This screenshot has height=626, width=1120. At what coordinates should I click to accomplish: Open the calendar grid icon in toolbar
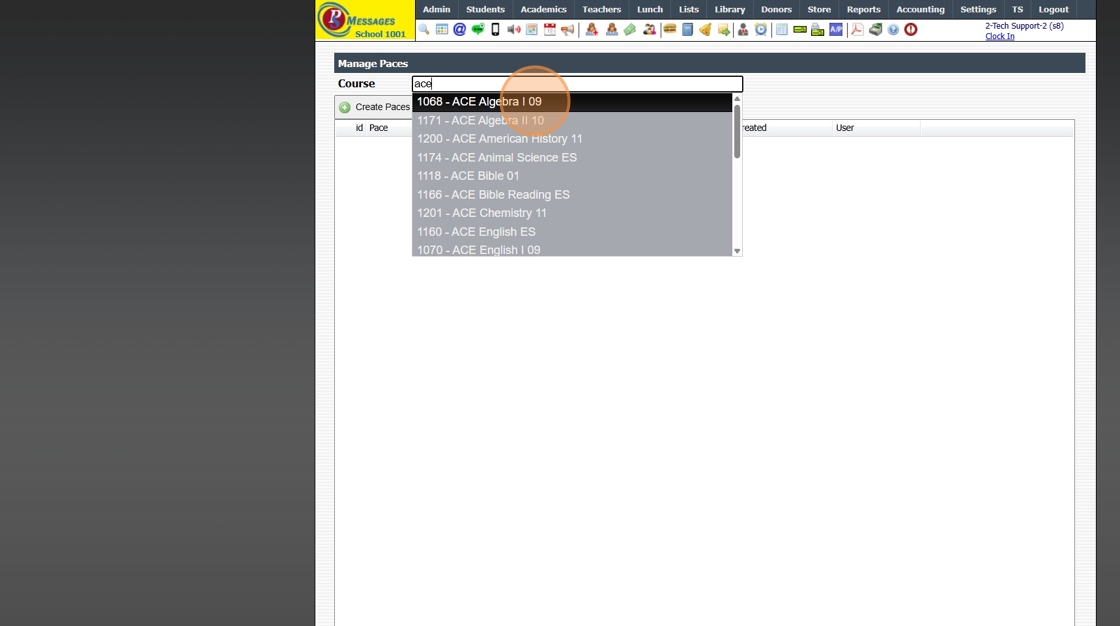tap(442, 29)
